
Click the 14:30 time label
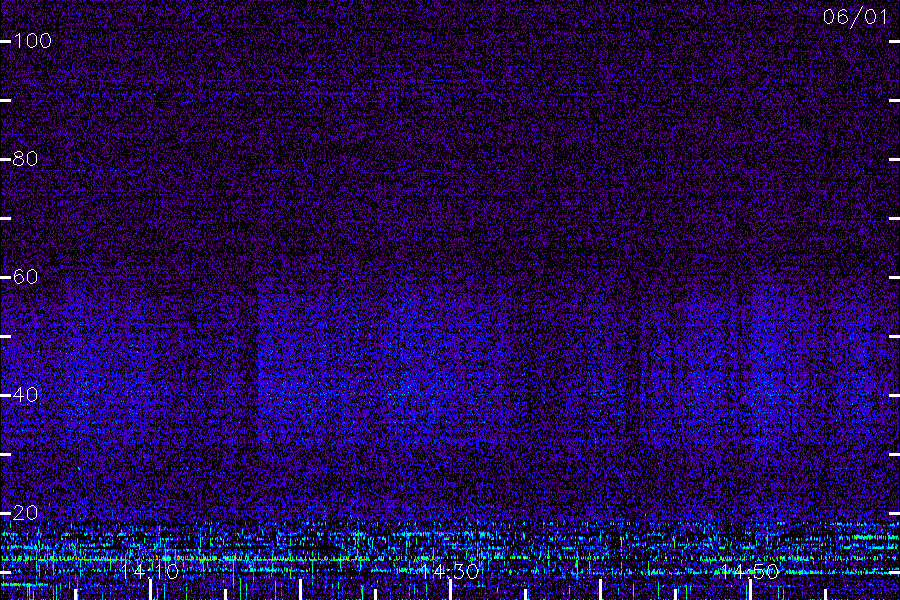coord(449,571)
